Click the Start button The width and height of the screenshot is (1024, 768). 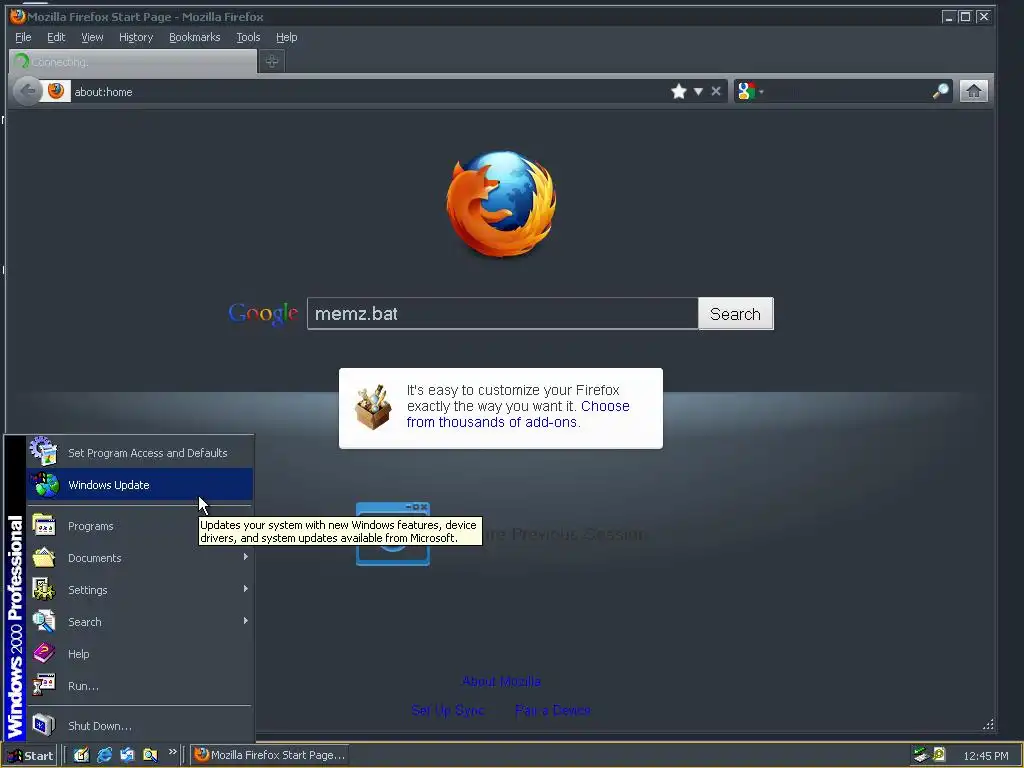click(29, 756)
